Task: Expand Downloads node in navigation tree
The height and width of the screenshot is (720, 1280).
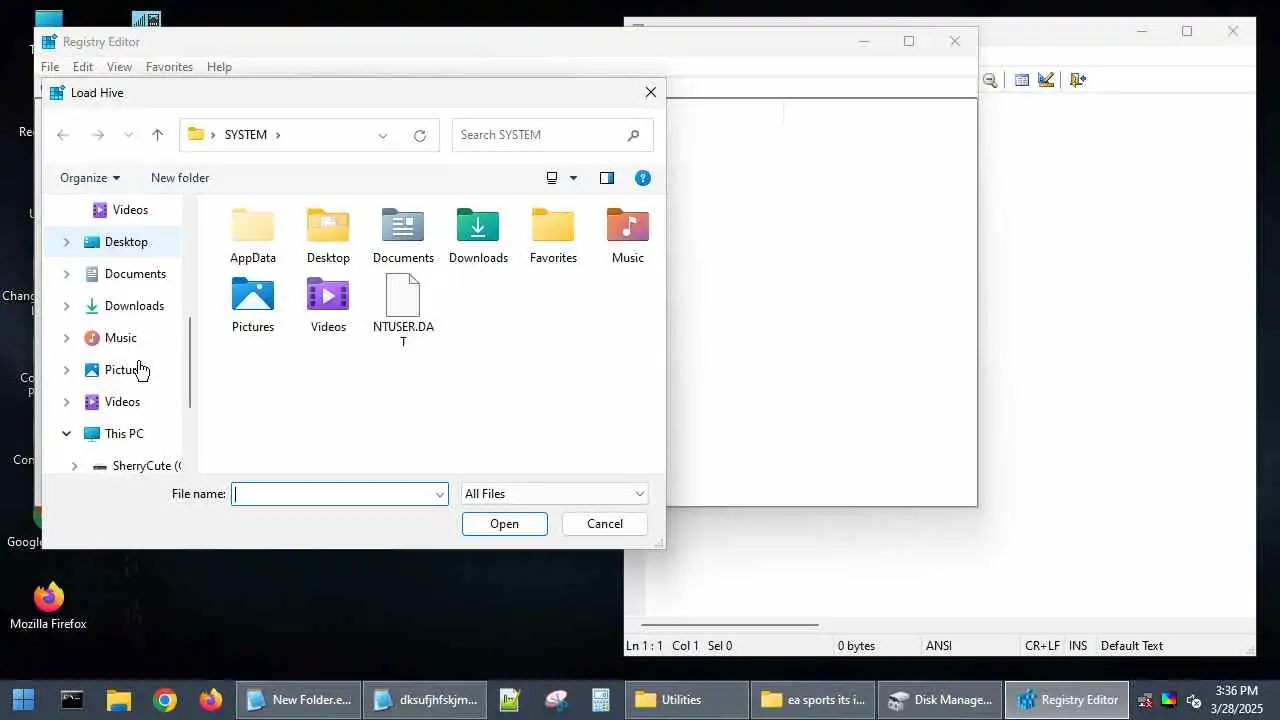Action: tap(67, 306)
